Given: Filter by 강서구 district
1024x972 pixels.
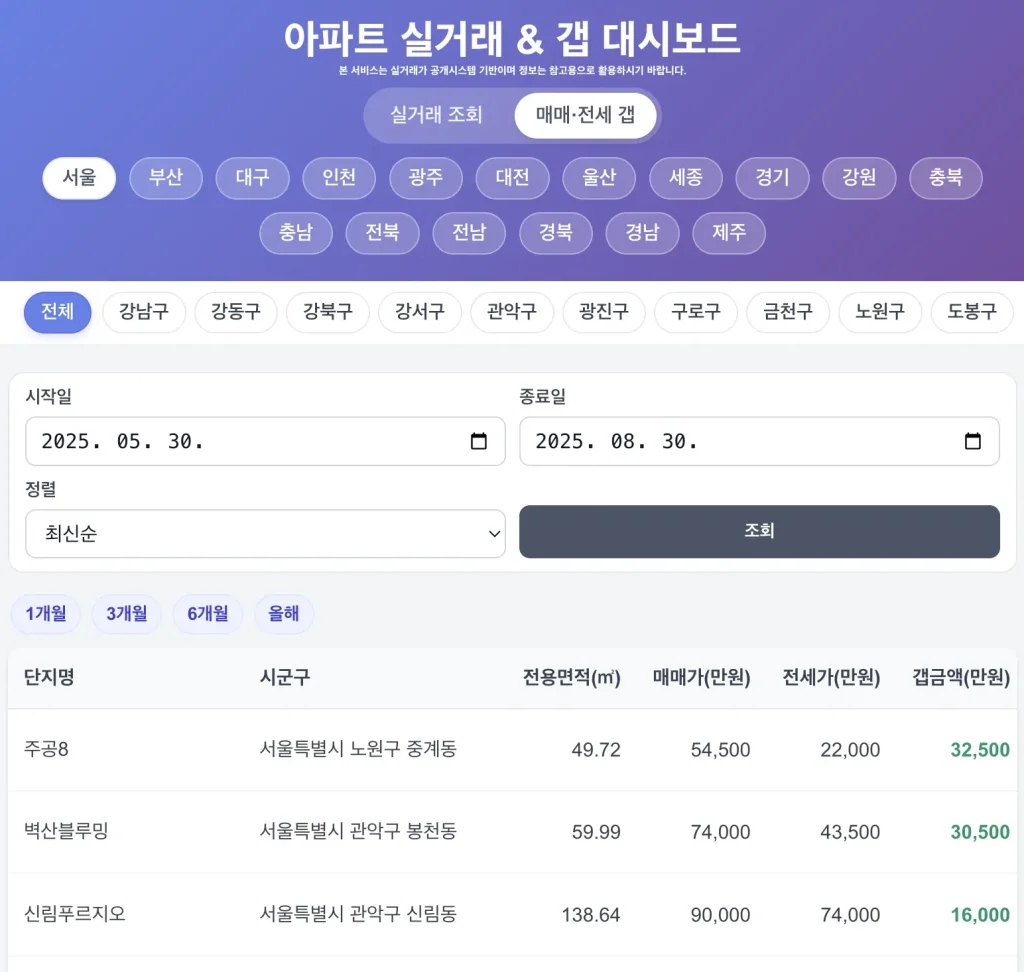Looking at the screenshot, I should pyautogui.click(x=420, y=312).
